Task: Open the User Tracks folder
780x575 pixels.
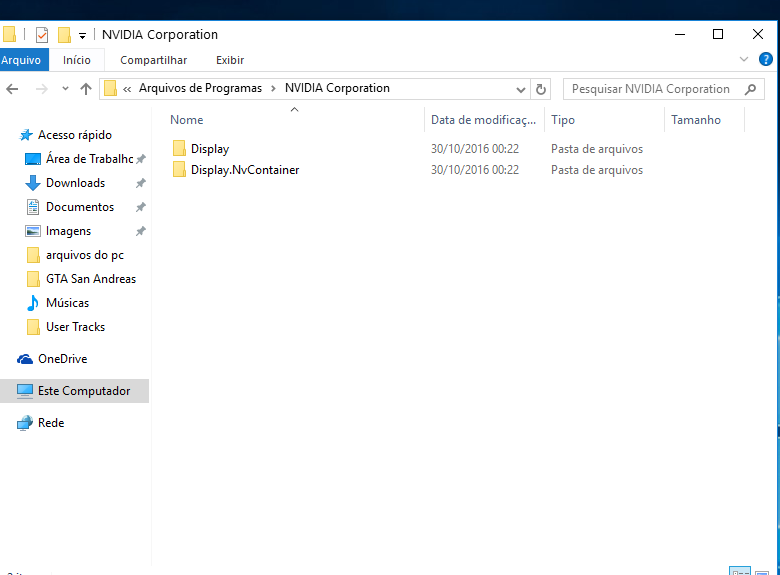Action: click(75, 327)
